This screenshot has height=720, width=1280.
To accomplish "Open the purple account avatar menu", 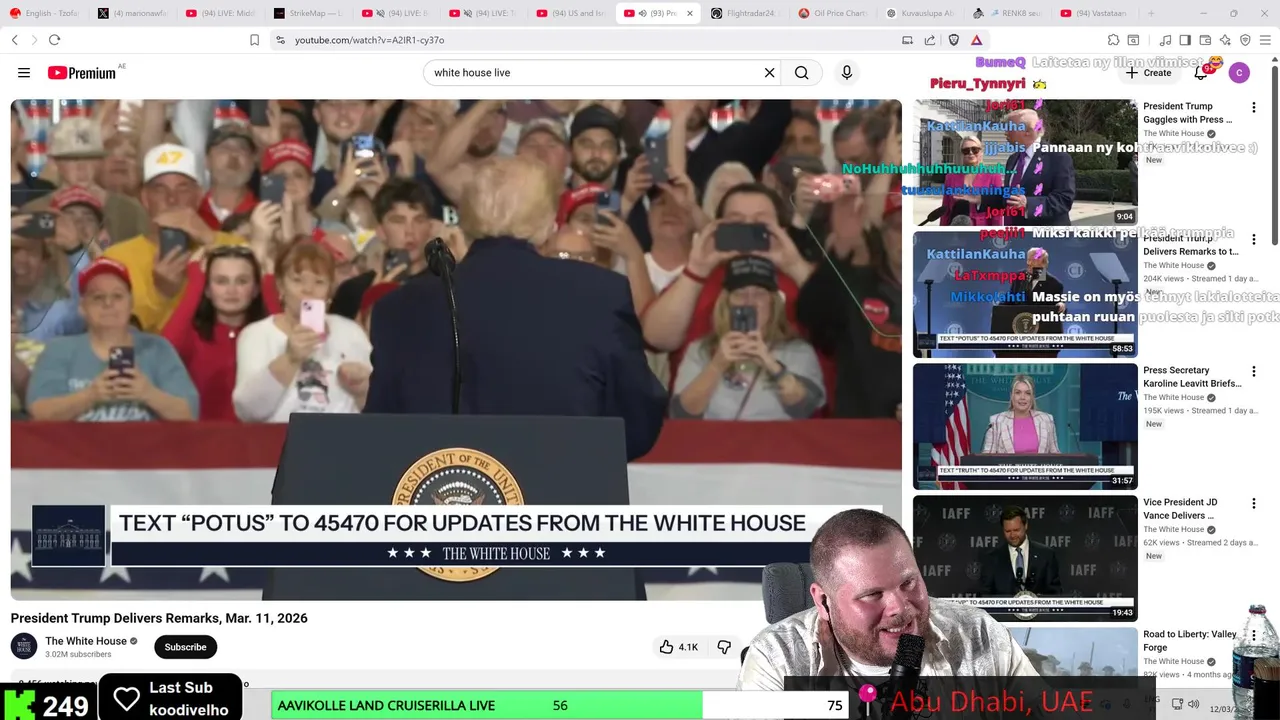I will click(x=1239, y=73).
